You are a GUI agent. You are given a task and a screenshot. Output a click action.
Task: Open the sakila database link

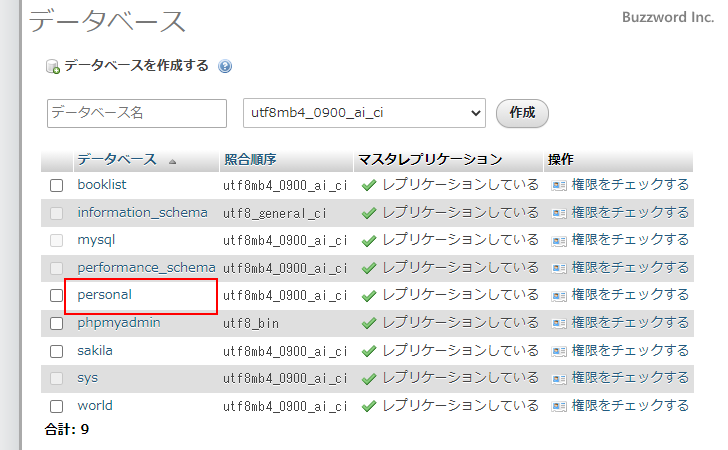point(95,351)
